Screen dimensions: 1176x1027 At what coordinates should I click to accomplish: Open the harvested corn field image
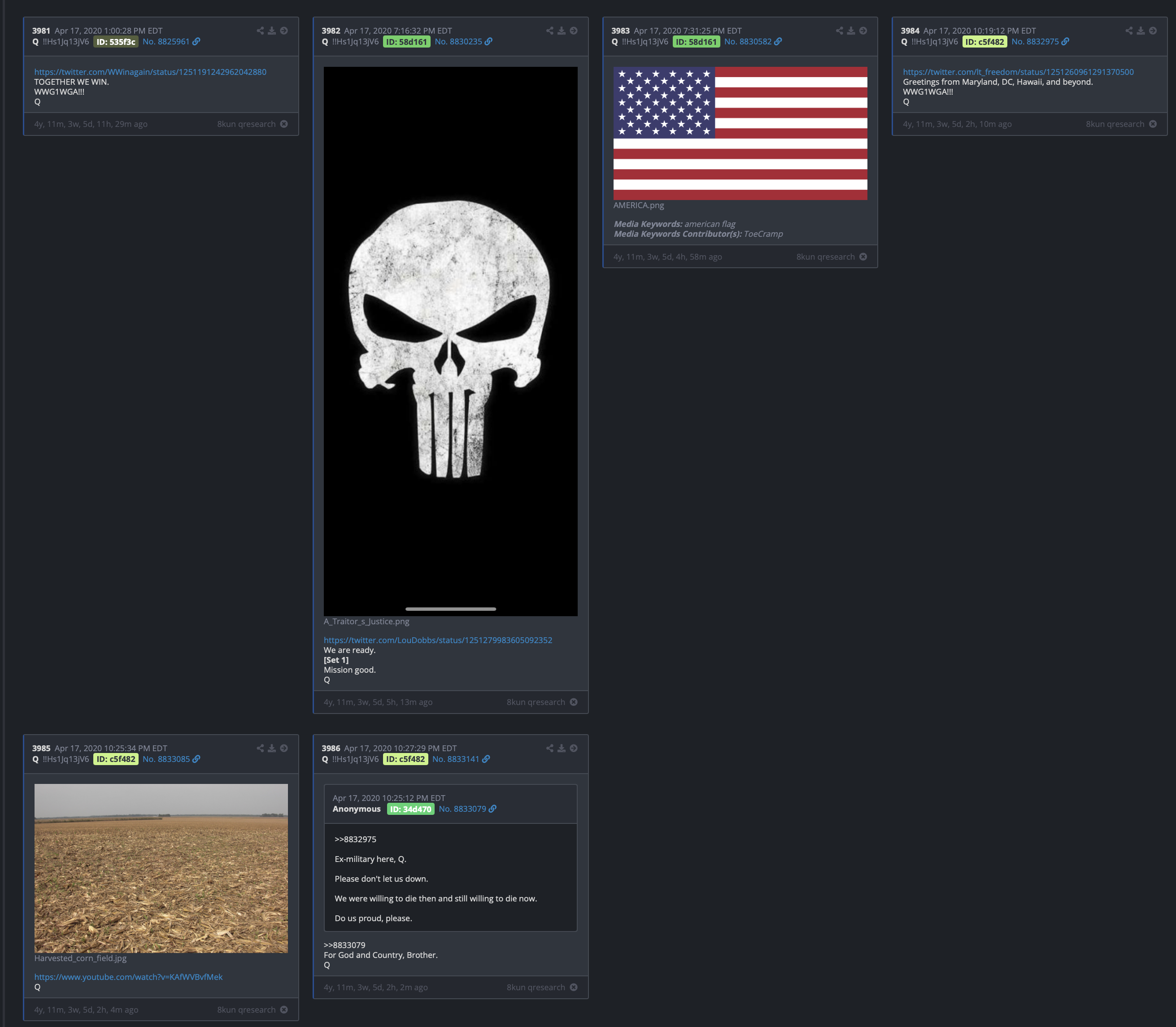click(x=161, y=868)
